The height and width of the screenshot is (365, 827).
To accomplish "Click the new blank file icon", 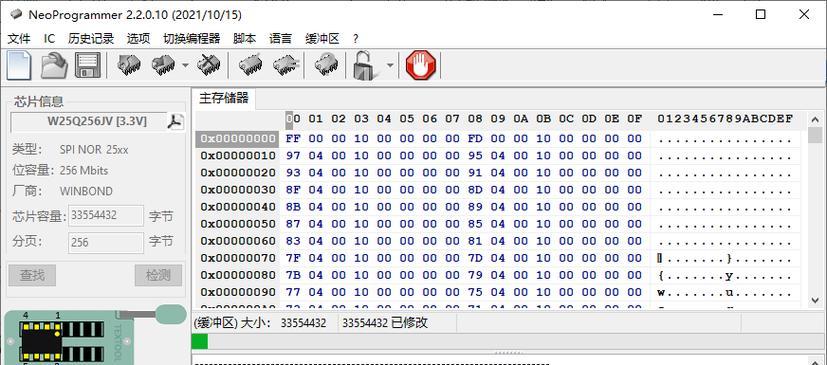I will coord(19,65).
